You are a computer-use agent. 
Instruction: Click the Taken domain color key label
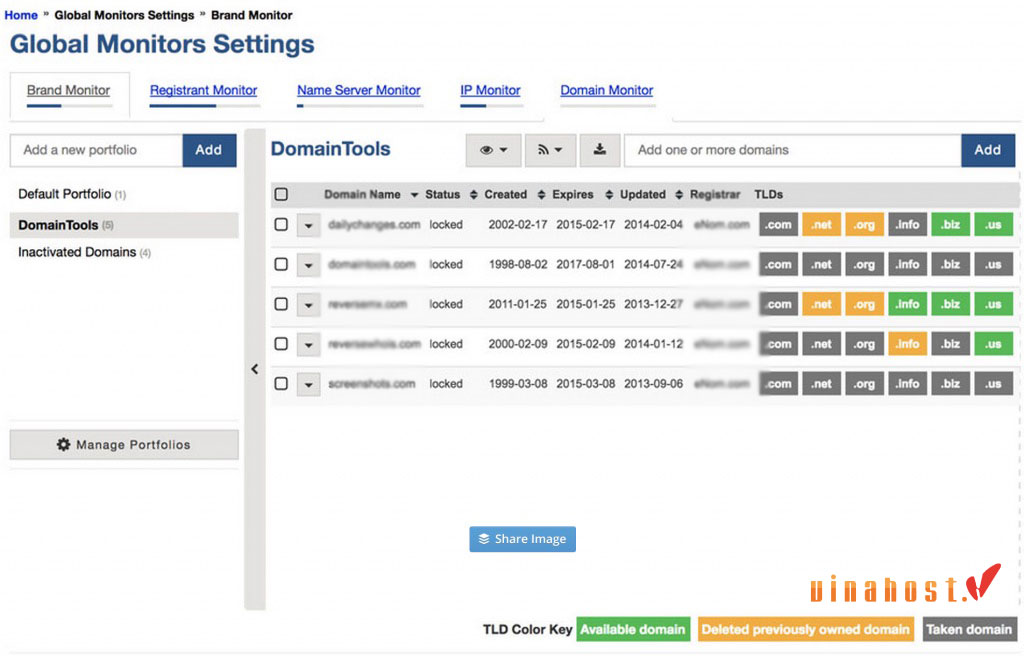pyautogui.click(x=969, y=630)
